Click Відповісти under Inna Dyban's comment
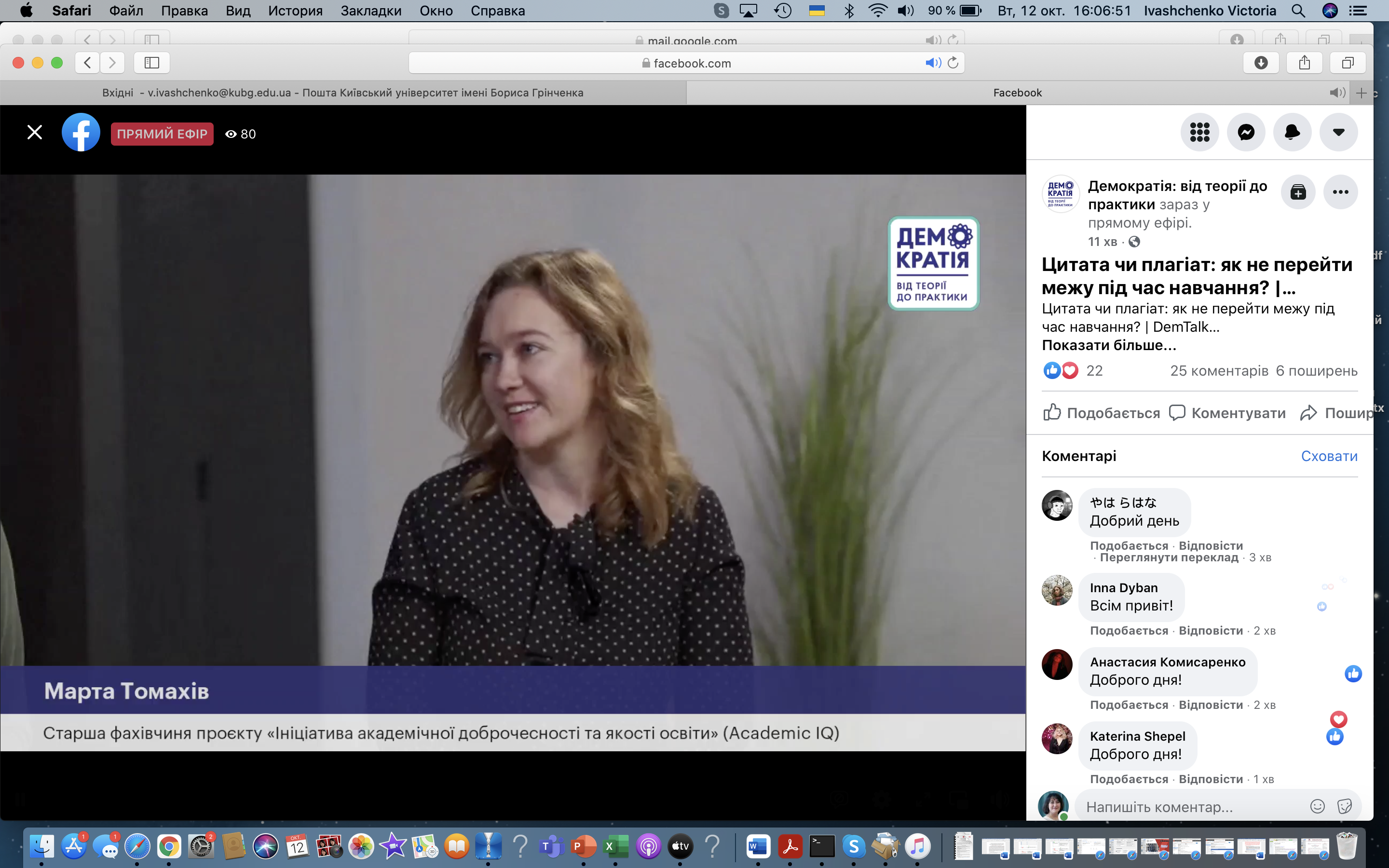 pyautogui.click(x=1211, y=630)
